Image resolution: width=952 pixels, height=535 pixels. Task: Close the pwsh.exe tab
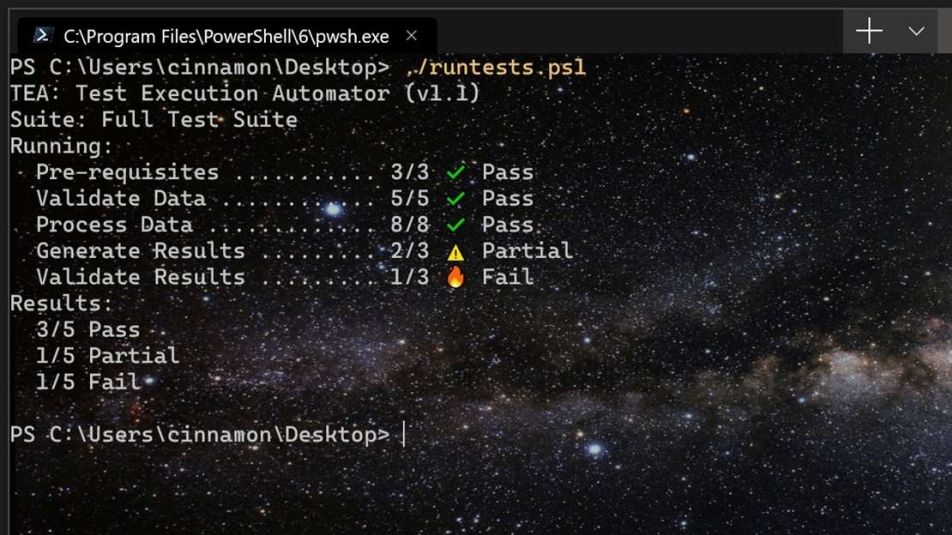pos(411,36)
